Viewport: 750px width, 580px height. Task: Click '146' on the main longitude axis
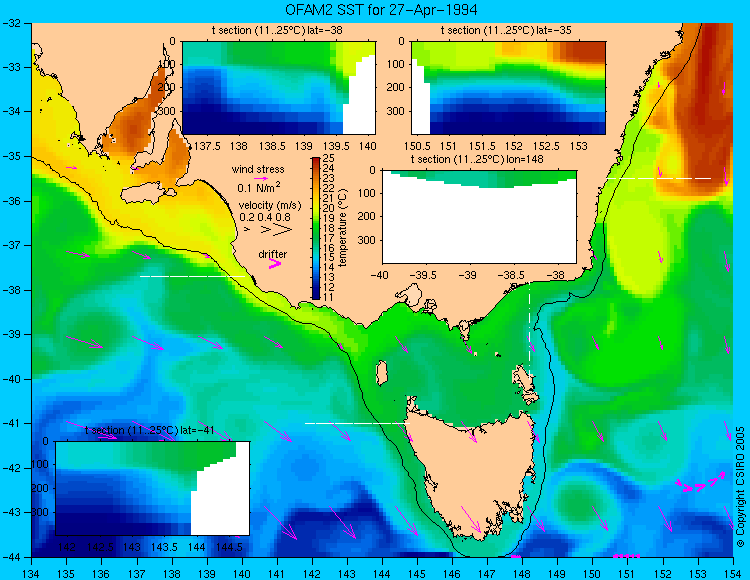[x=452, y=573]
